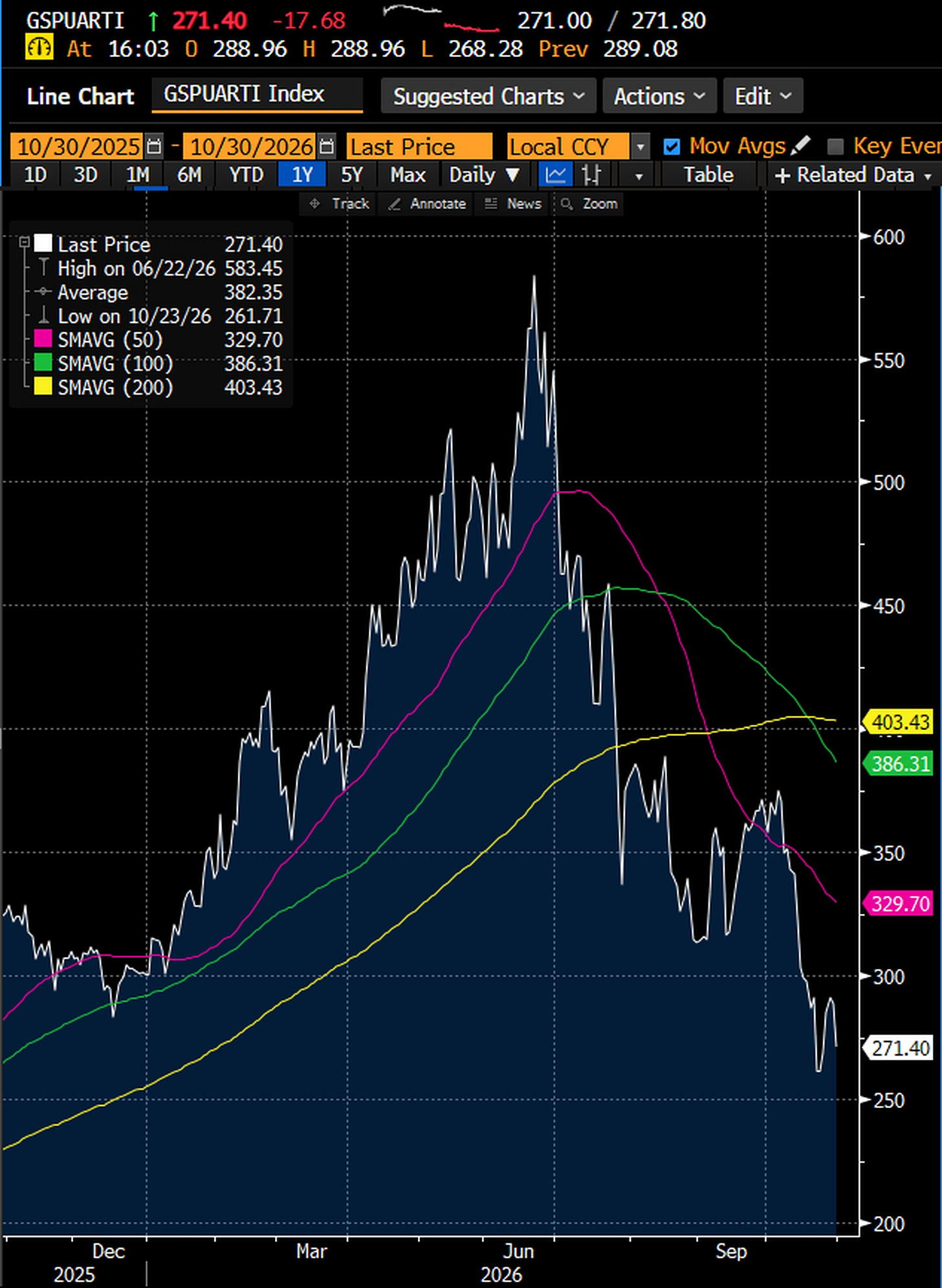Select the YTD range tab
942x1288 pixels.
tap(246, 175)
